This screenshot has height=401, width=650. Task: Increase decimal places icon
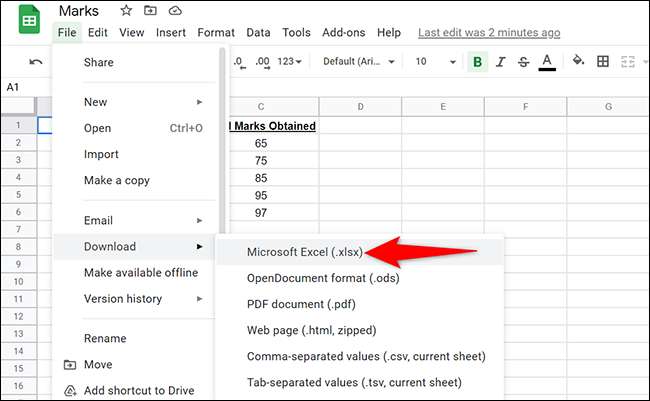262,62
